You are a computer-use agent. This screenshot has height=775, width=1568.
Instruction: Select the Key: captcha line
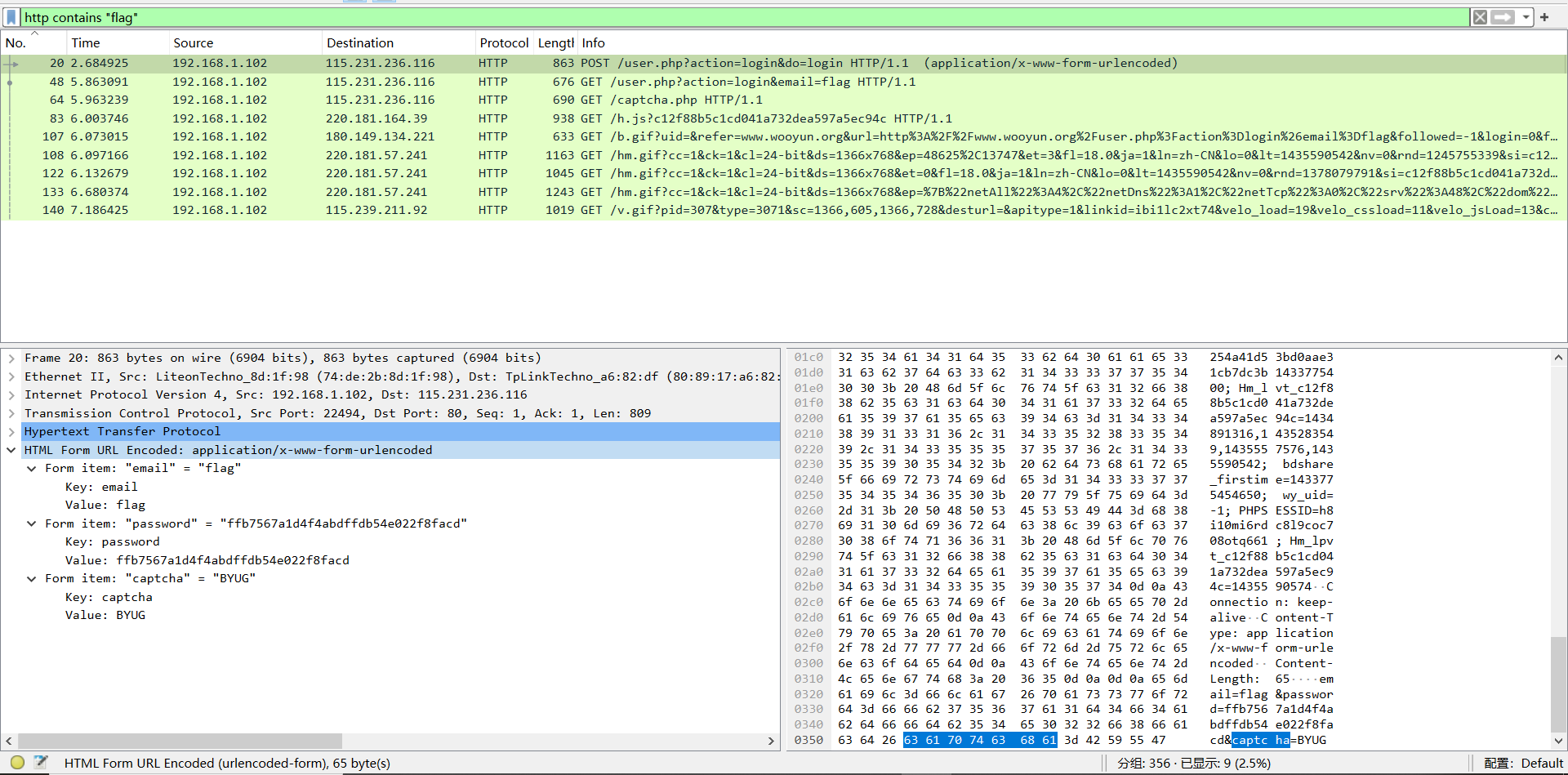[109, 597]
